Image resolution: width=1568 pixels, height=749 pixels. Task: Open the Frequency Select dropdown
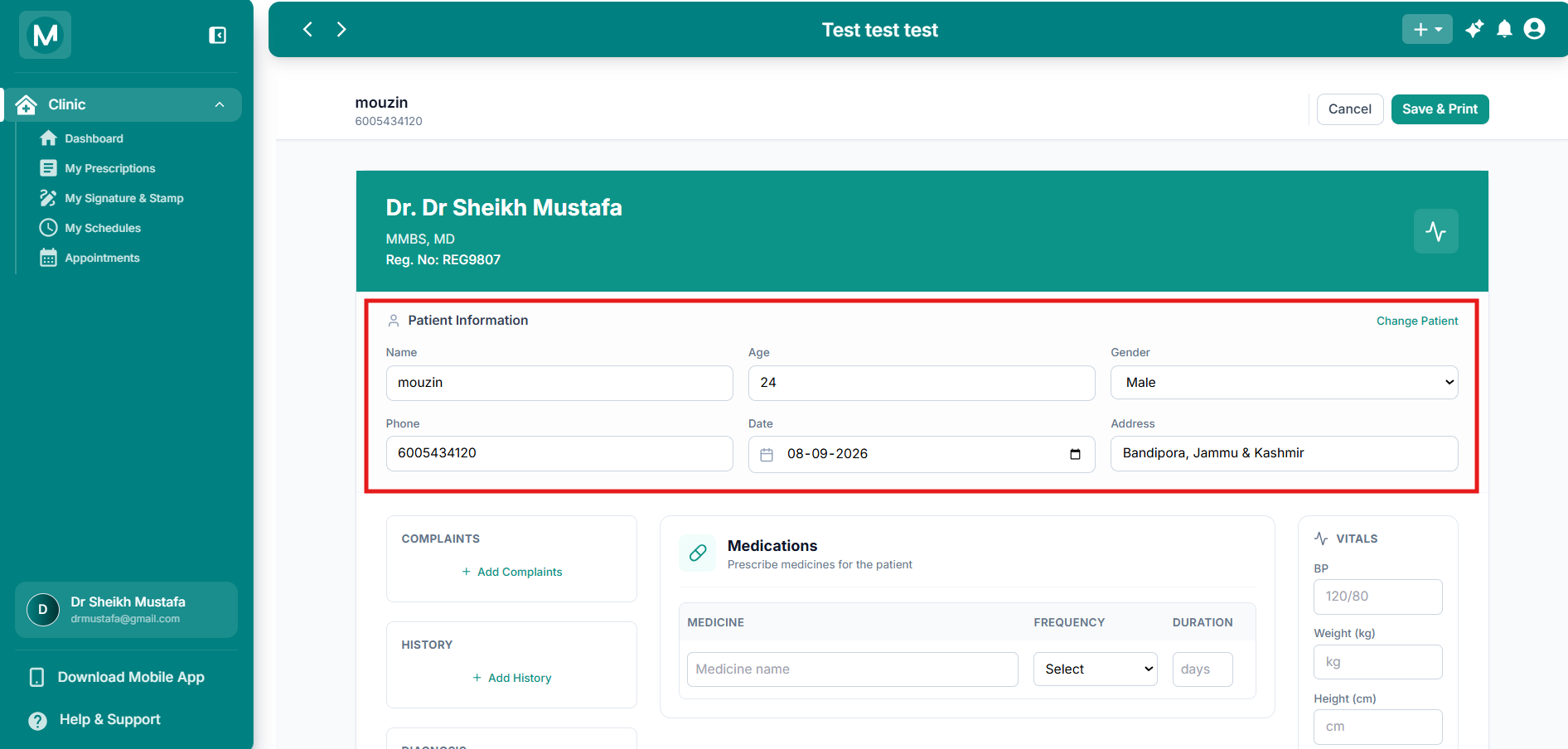click(x=1095, y=669)
